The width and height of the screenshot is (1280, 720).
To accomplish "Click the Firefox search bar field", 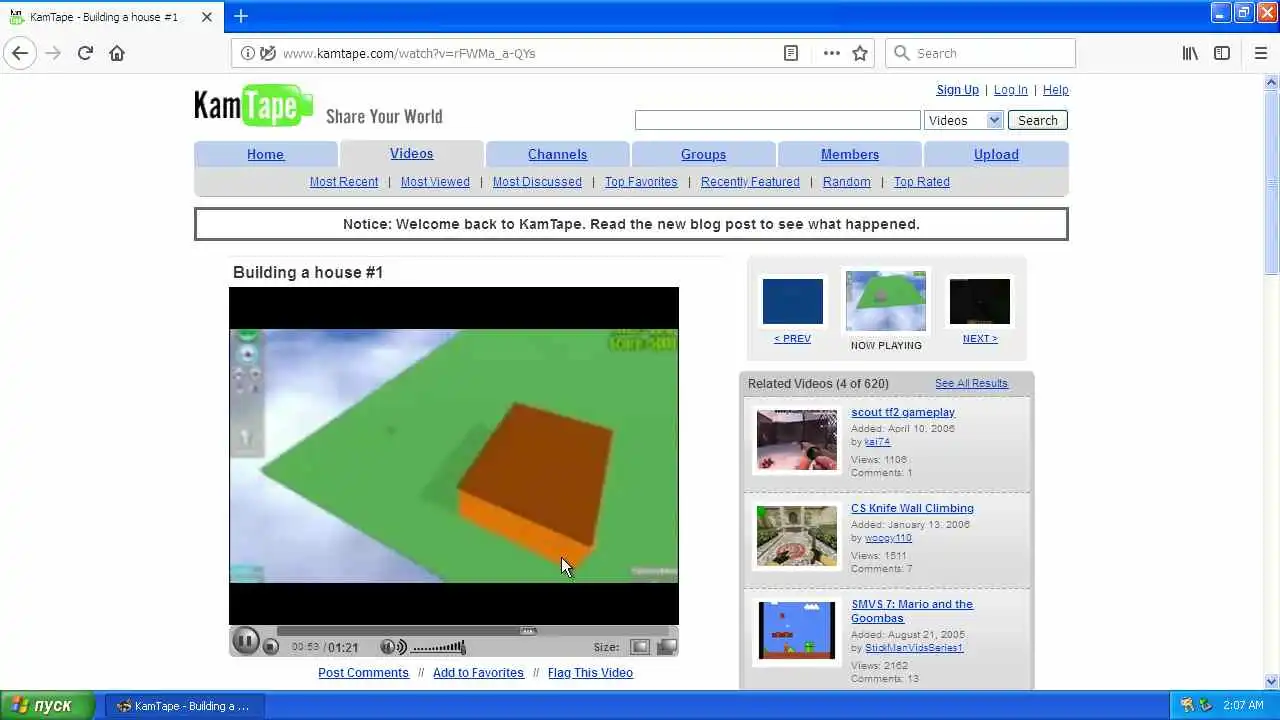I will [x=980, y=53].
